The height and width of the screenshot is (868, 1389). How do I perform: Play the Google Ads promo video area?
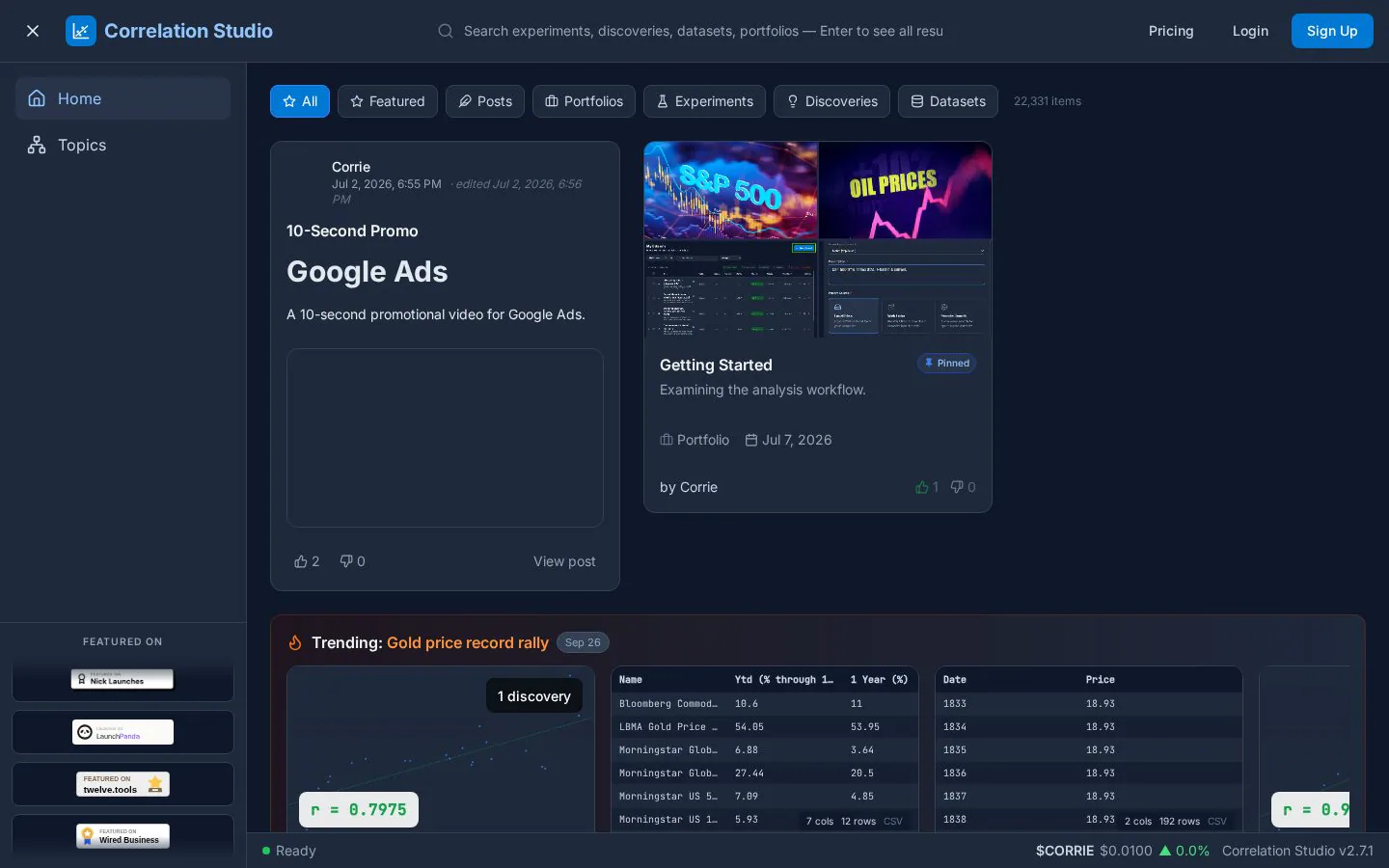pos(445,438)
